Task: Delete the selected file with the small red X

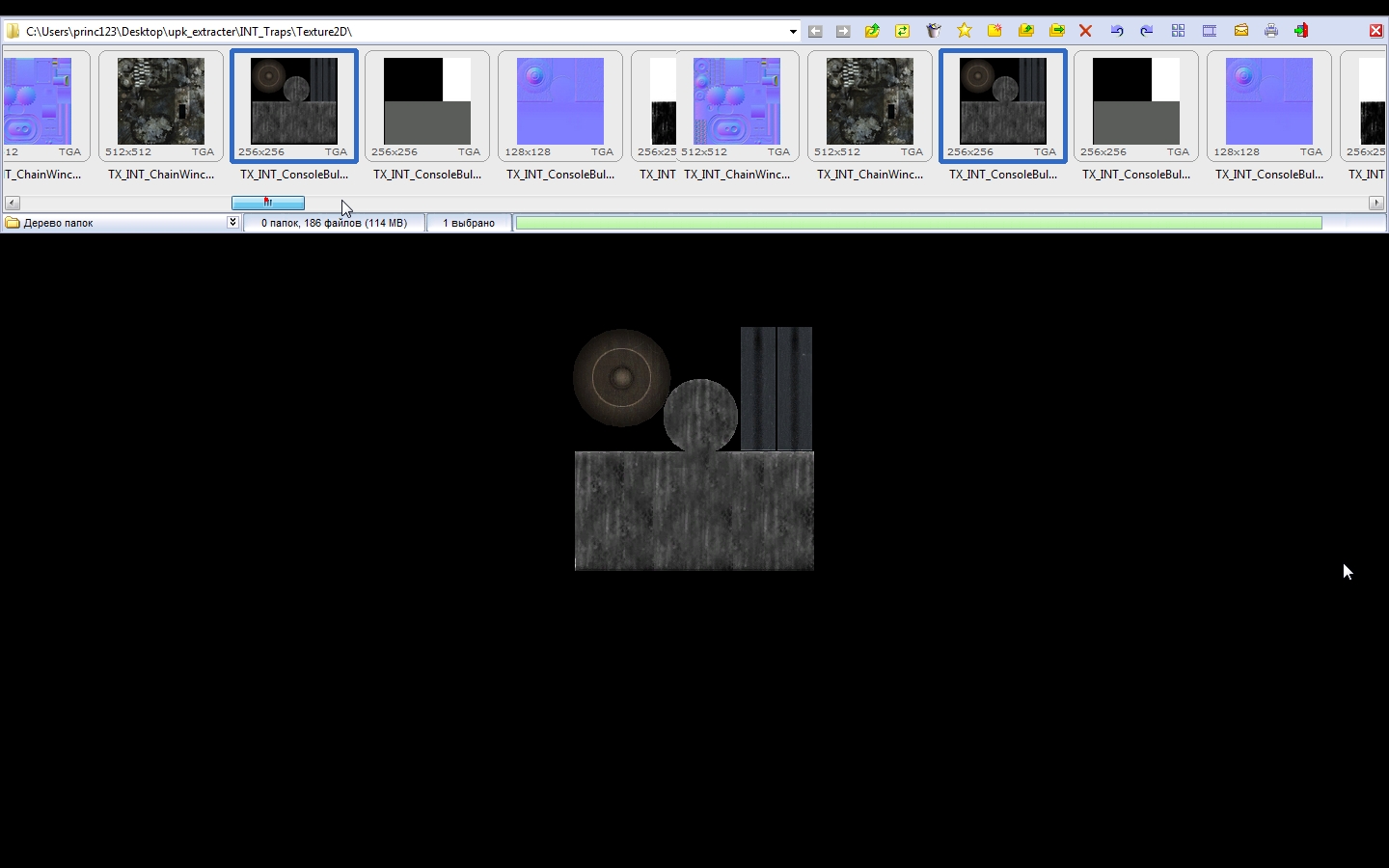Action: pos(1086,31)
